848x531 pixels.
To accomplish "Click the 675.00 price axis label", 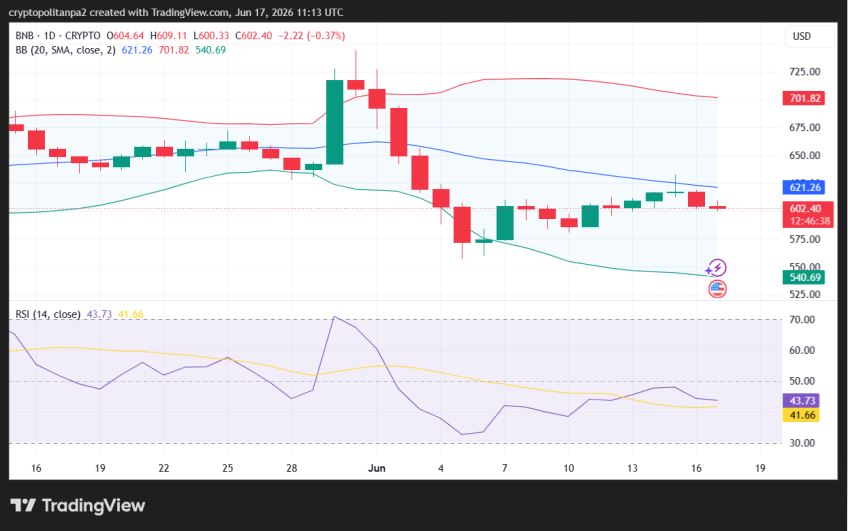I will click(x=804, y=128).
